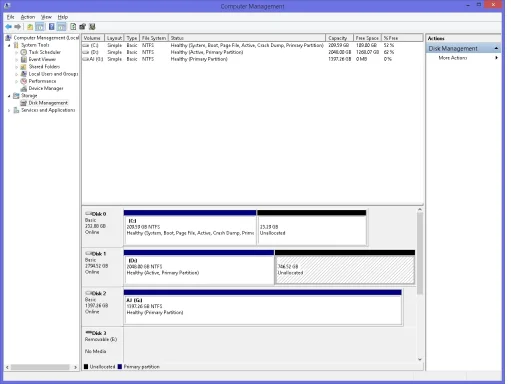Expand the Performance node arrow
This screenshot has width=511, height=384.
point(16,81)
